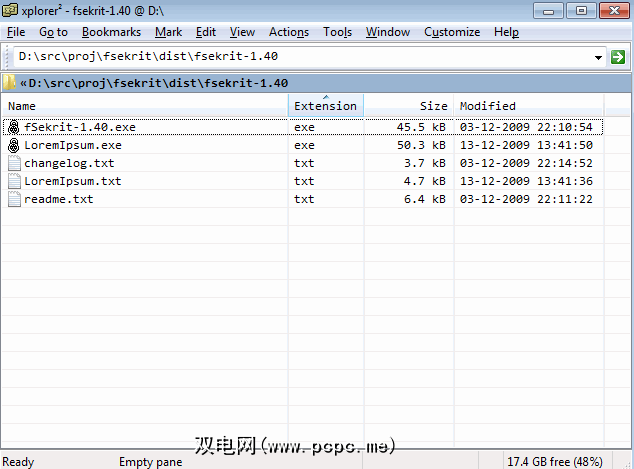This screenshot has width=634, height=469.
Task: Open the Help menu
Action: pos(506,32)
